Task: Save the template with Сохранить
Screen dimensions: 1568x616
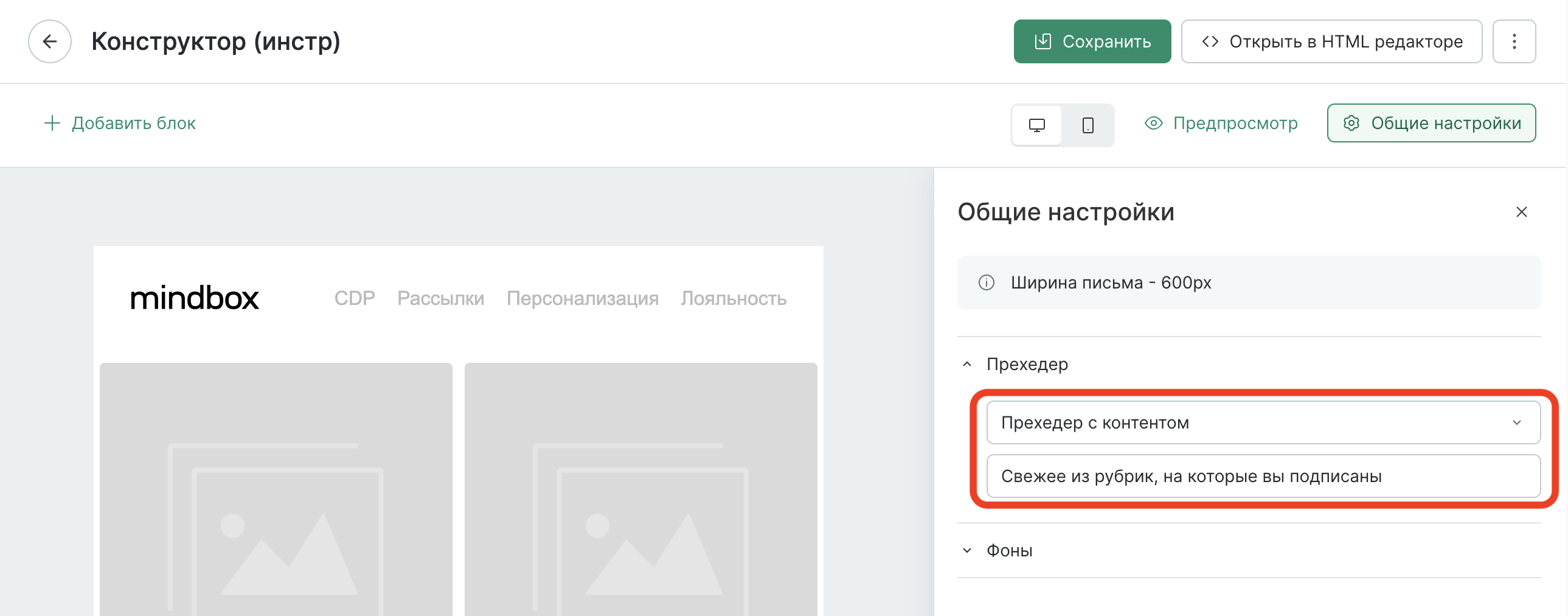Action: coord(1092,41)
